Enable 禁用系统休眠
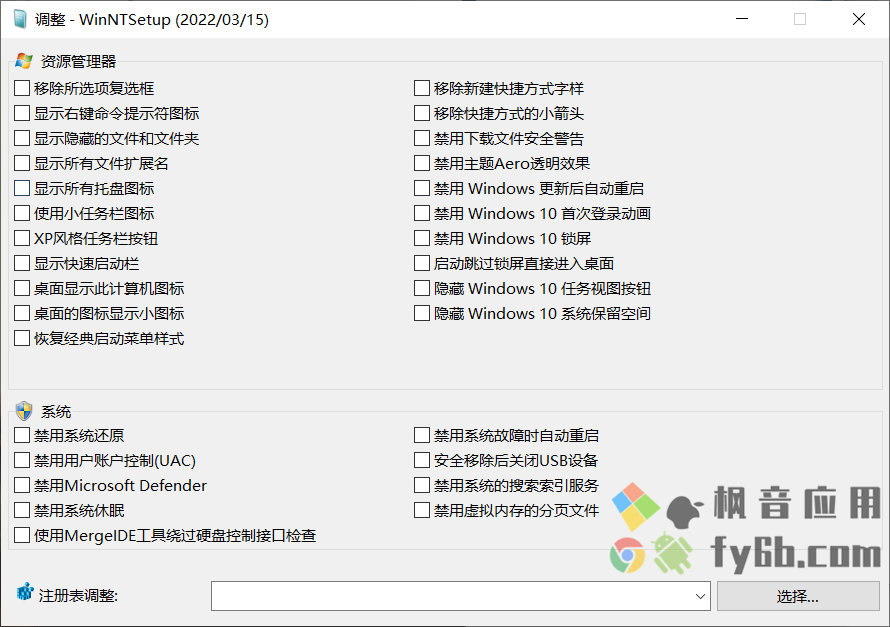890x627 pixels. (x=22, y=510)
